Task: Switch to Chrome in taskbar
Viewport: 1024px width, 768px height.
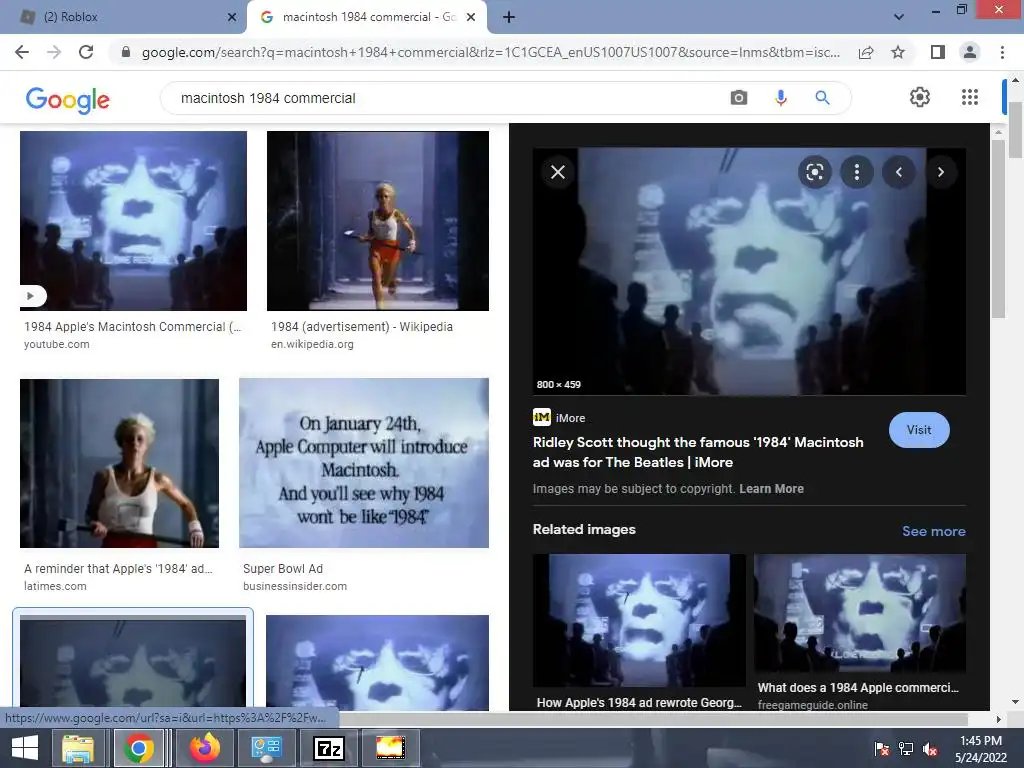Action: point(138,748)
